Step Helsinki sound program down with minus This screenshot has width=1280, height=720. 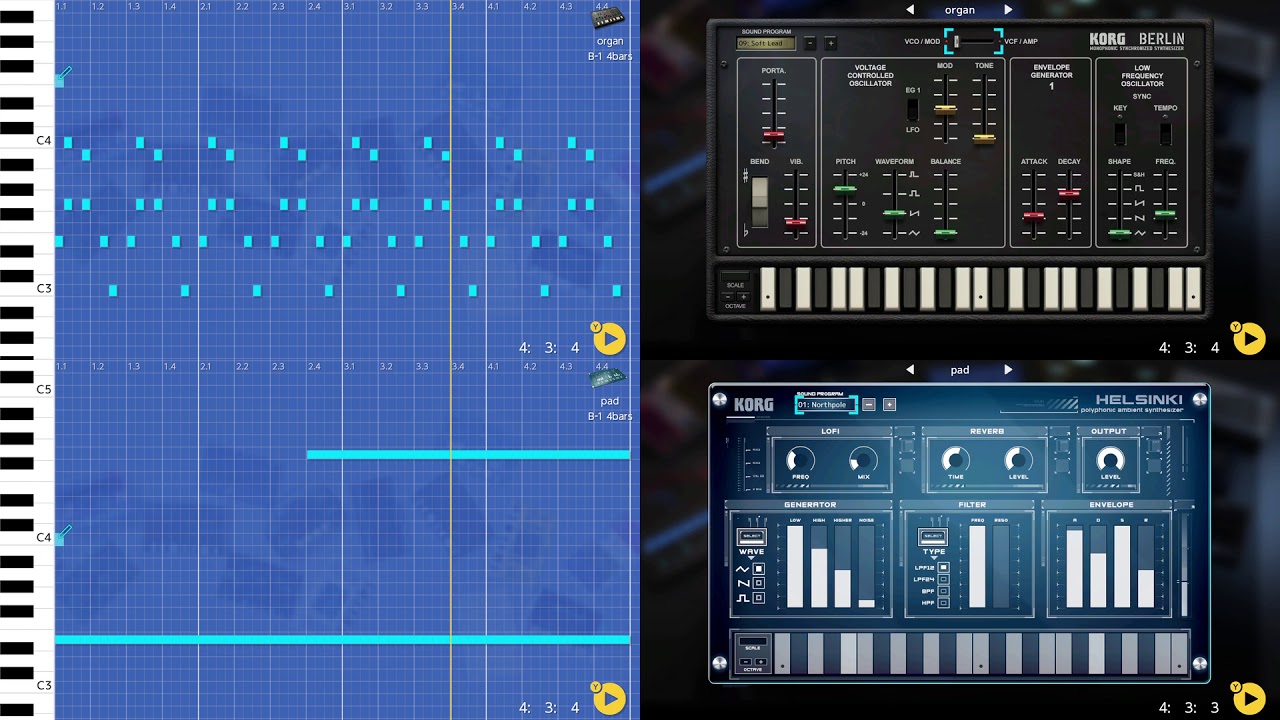tap(869, 405)
